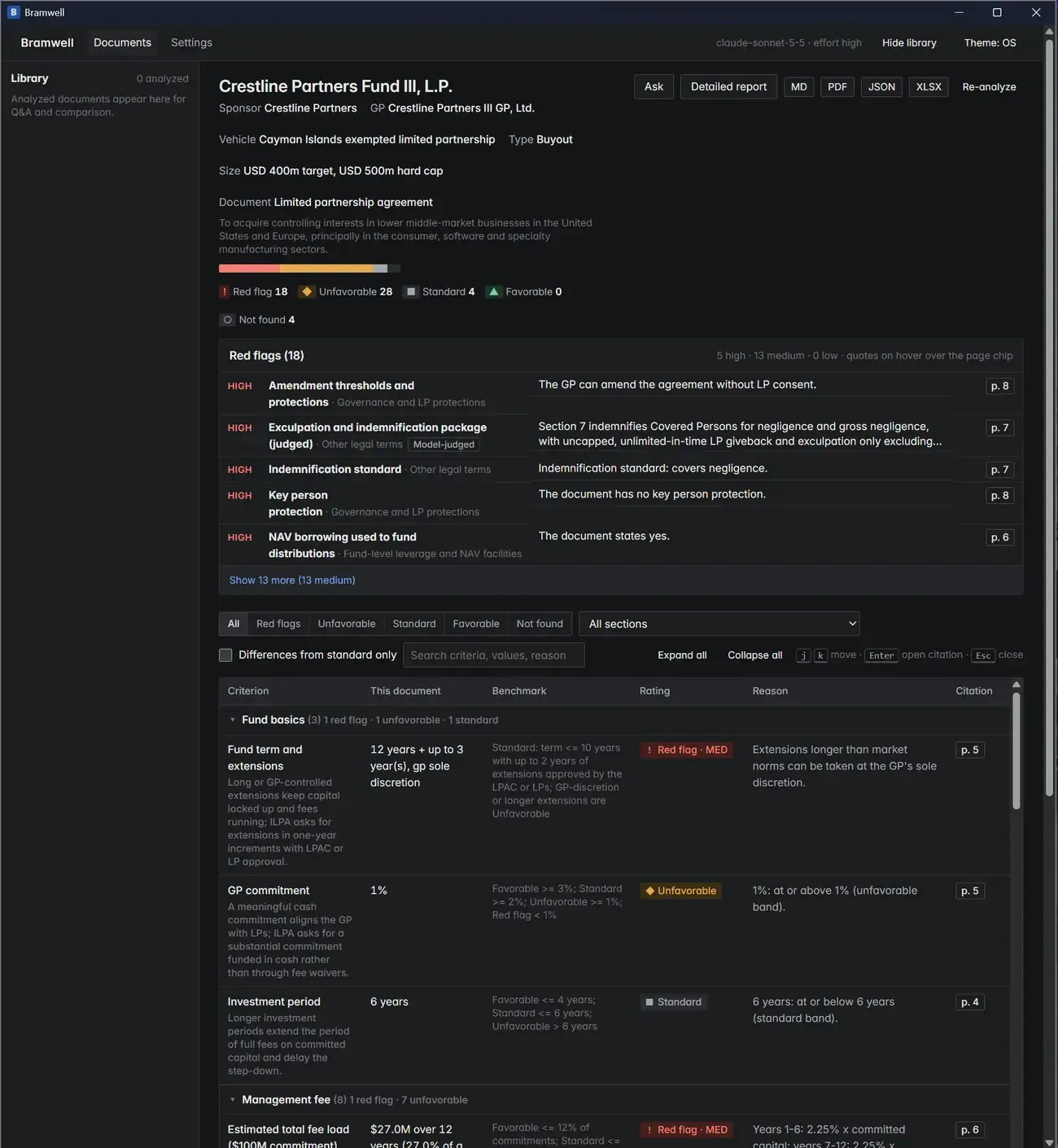This screenshot has height=1148, width=1058.
Task: Open citation p. 5 for GP commitment
Action: click(x=970, y=891)
